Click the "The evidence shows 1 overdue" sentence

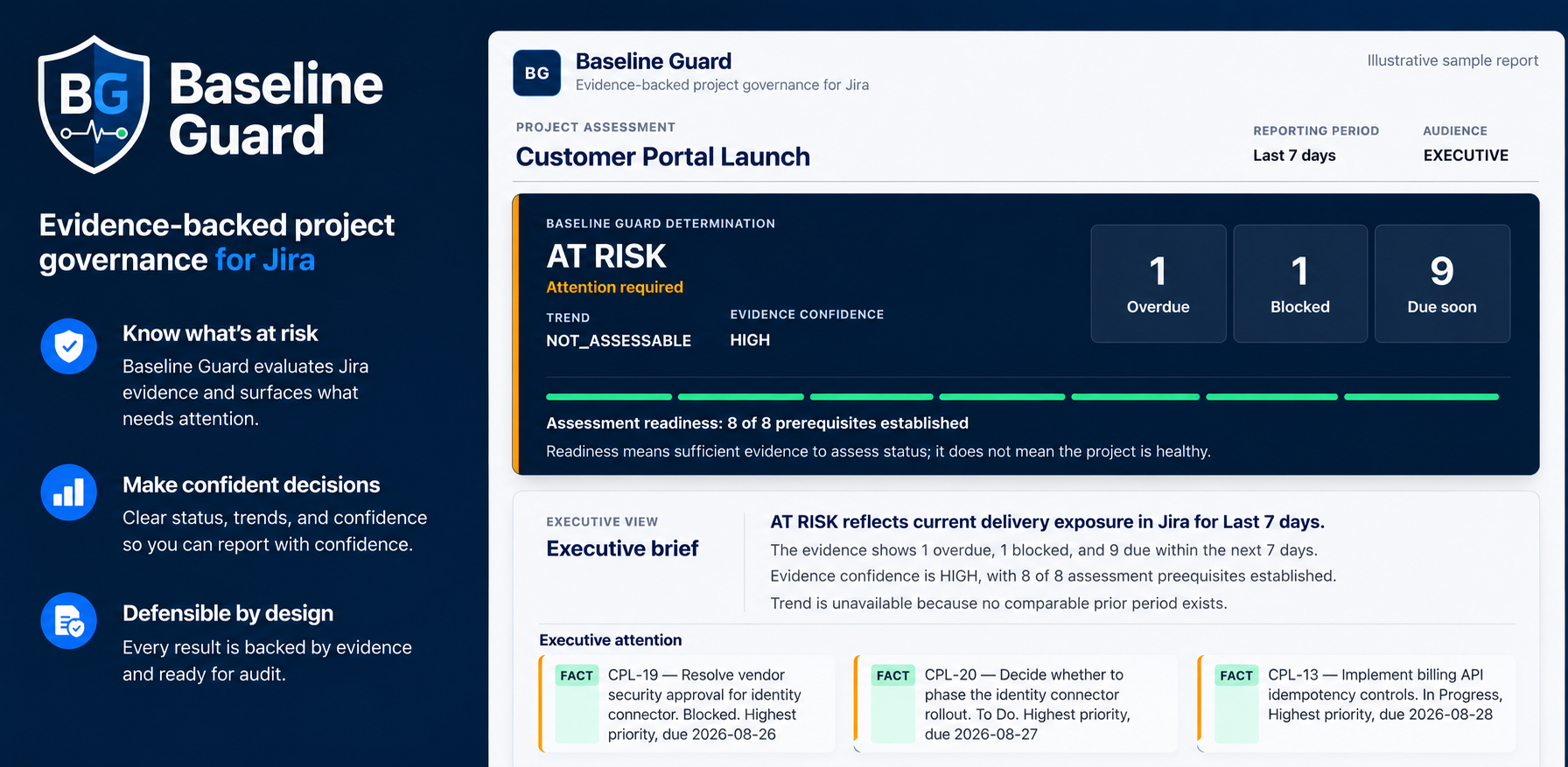coord(1044,550)
